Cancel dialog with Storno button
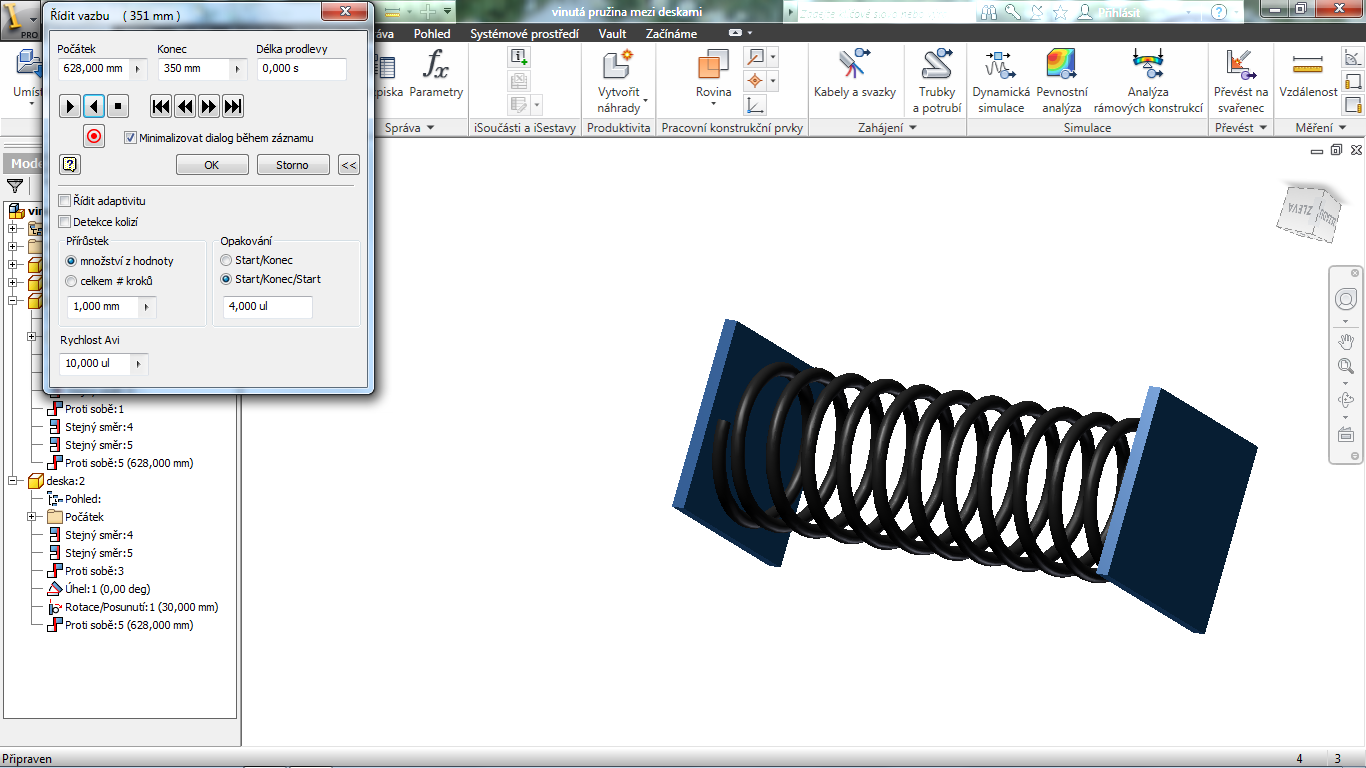The width and height of the screenshot is (1366, 768). 293,165
